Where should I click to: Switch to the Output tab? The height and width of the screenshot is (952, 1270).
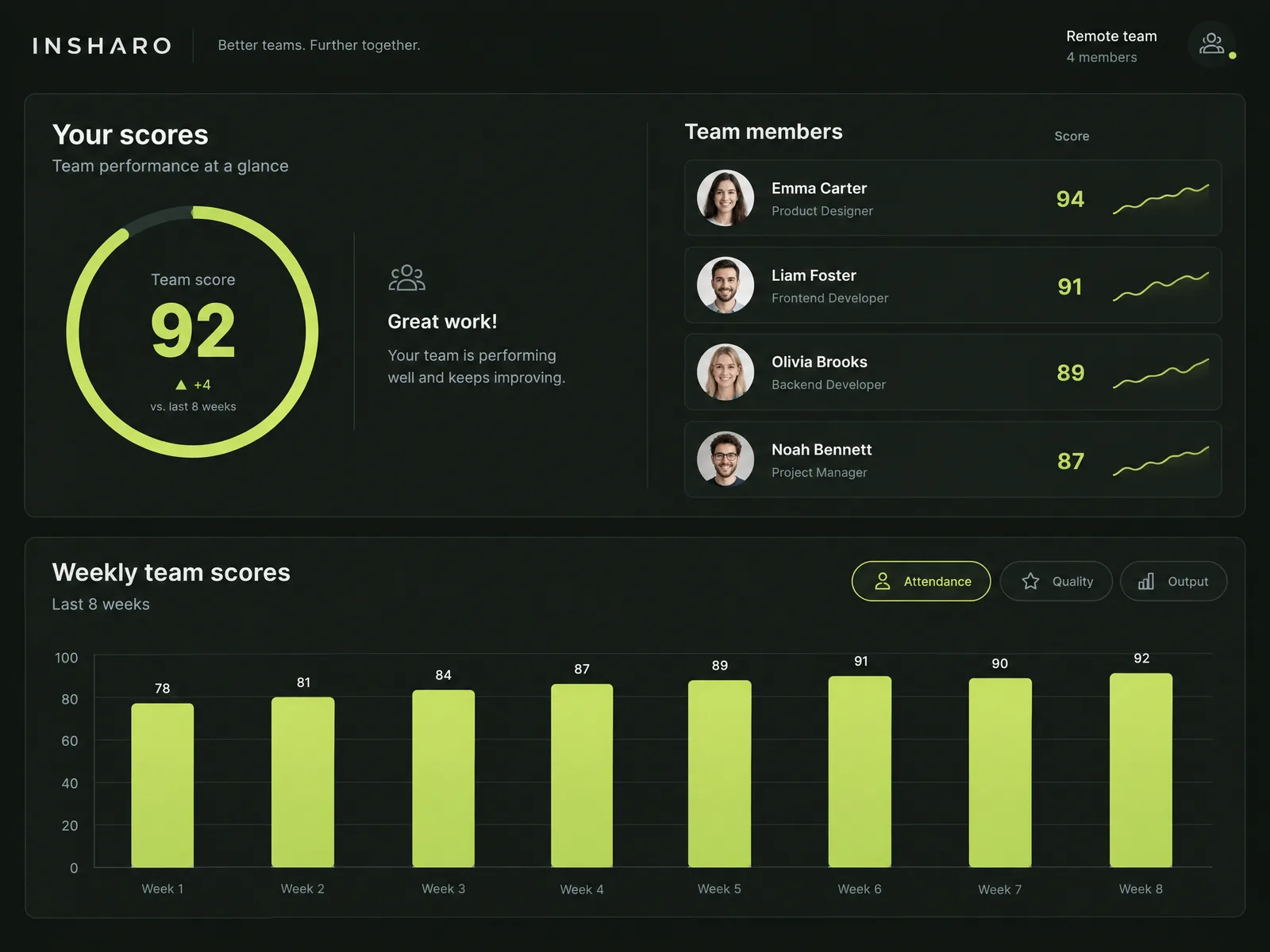1173,582
